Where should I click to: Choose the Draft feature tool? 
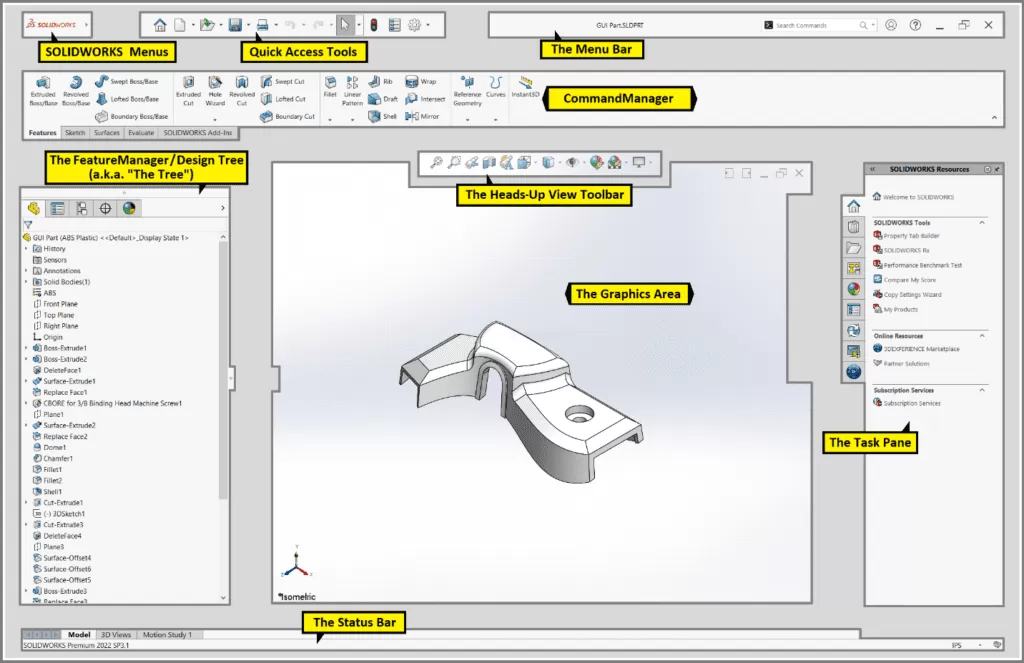[383, 99]
